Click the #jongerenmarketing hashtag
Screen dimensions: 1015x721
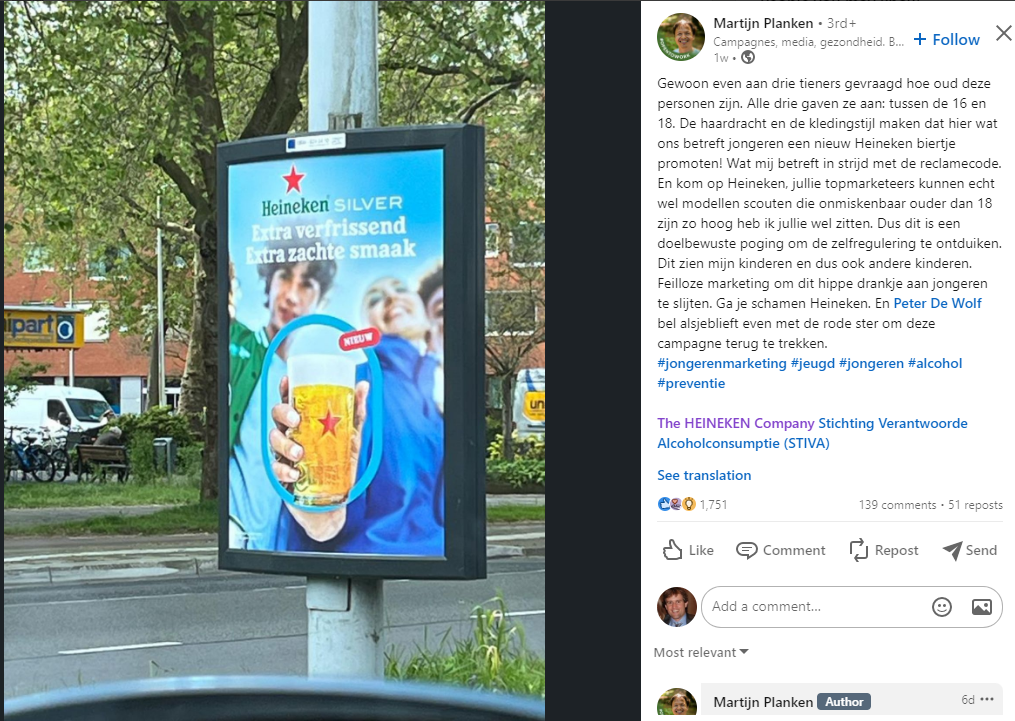pyautogui.click(x=722, y=363)
